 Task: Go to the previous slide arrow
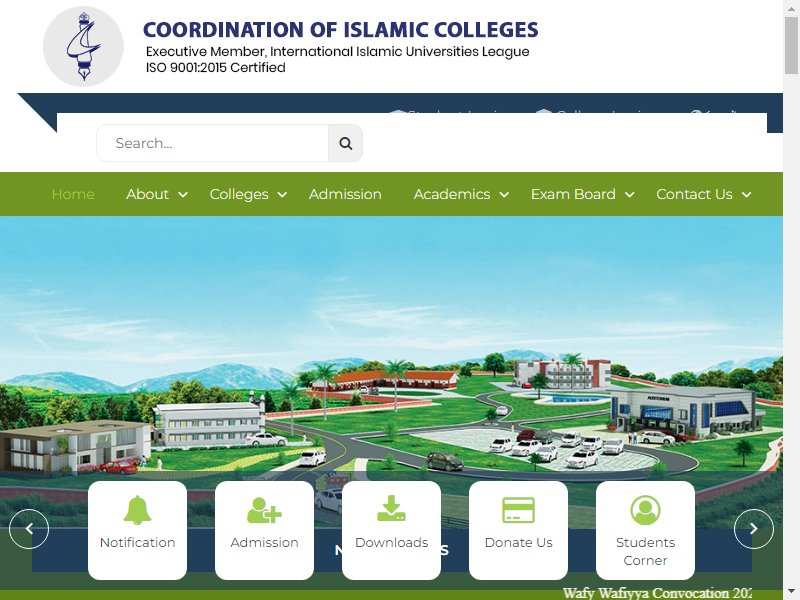(x=29, y=529)
